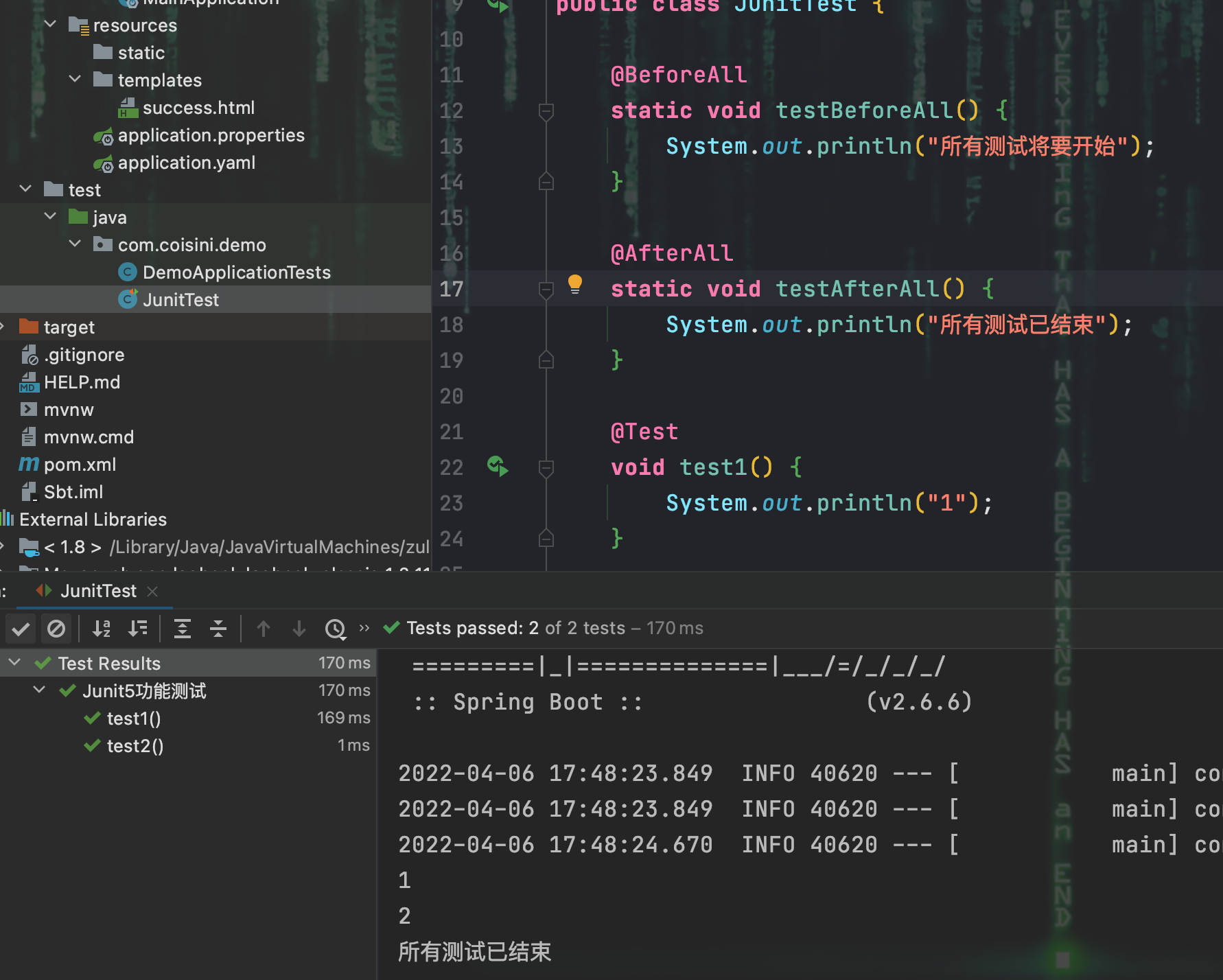Click line number 18 in gutter
The height and width of the screenshot is (980, 1223).
click(x=451, y=325)
